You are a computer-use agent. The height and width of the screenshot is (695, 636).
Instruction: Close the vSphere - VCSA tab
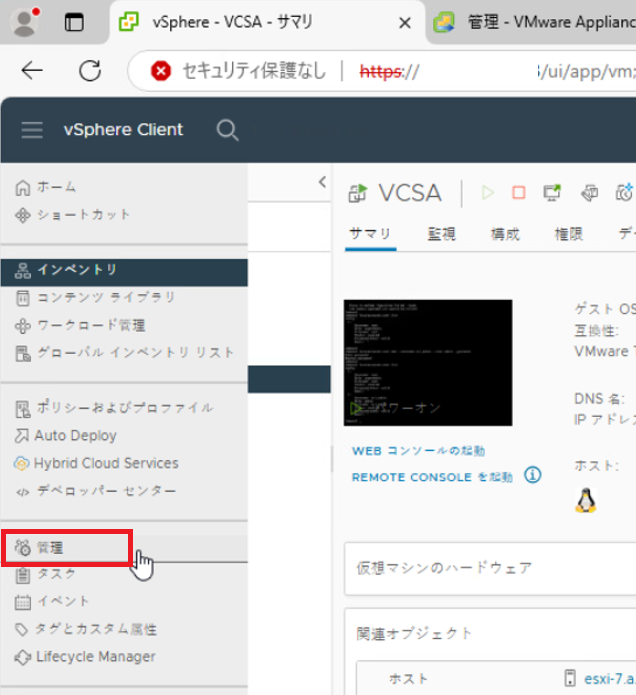coord(405,23)
